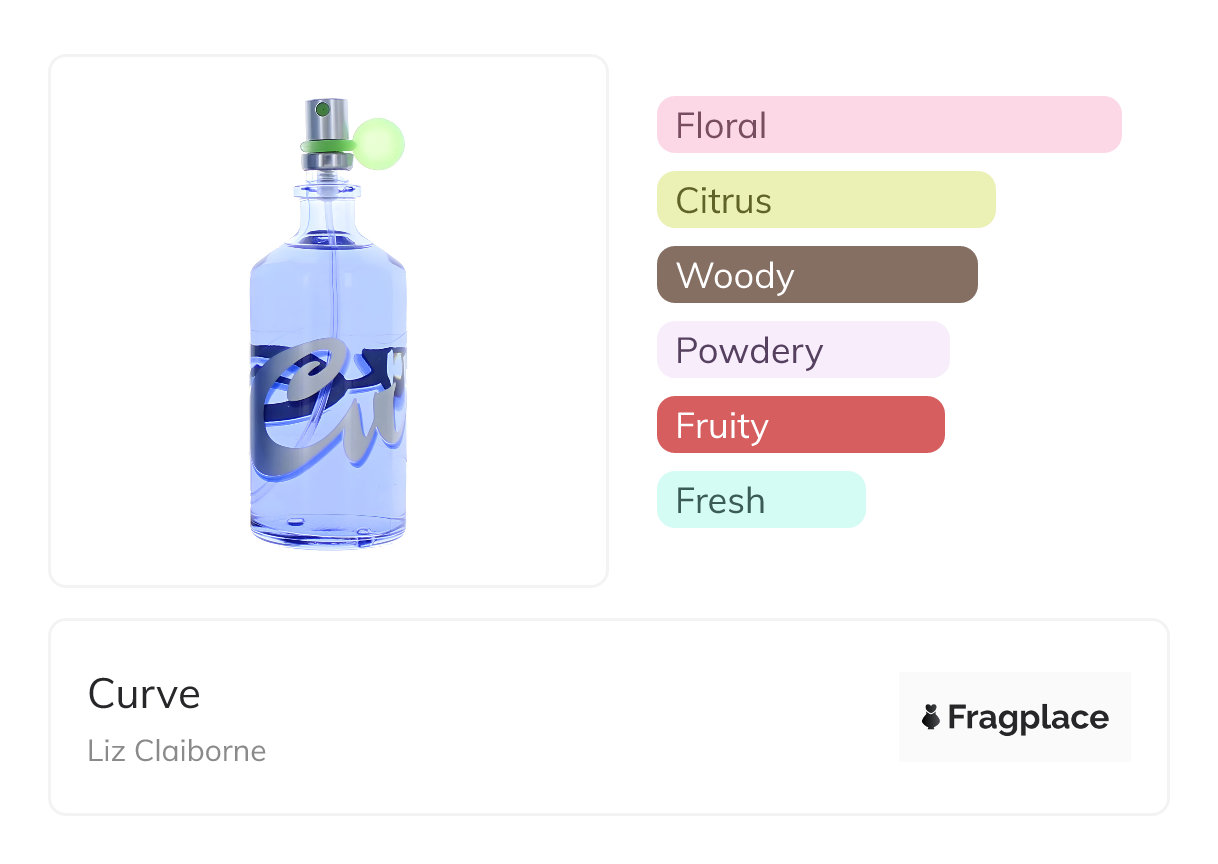Click the Fragplace bottle logo icon
1218x864 pixels.
pos(931,717)
